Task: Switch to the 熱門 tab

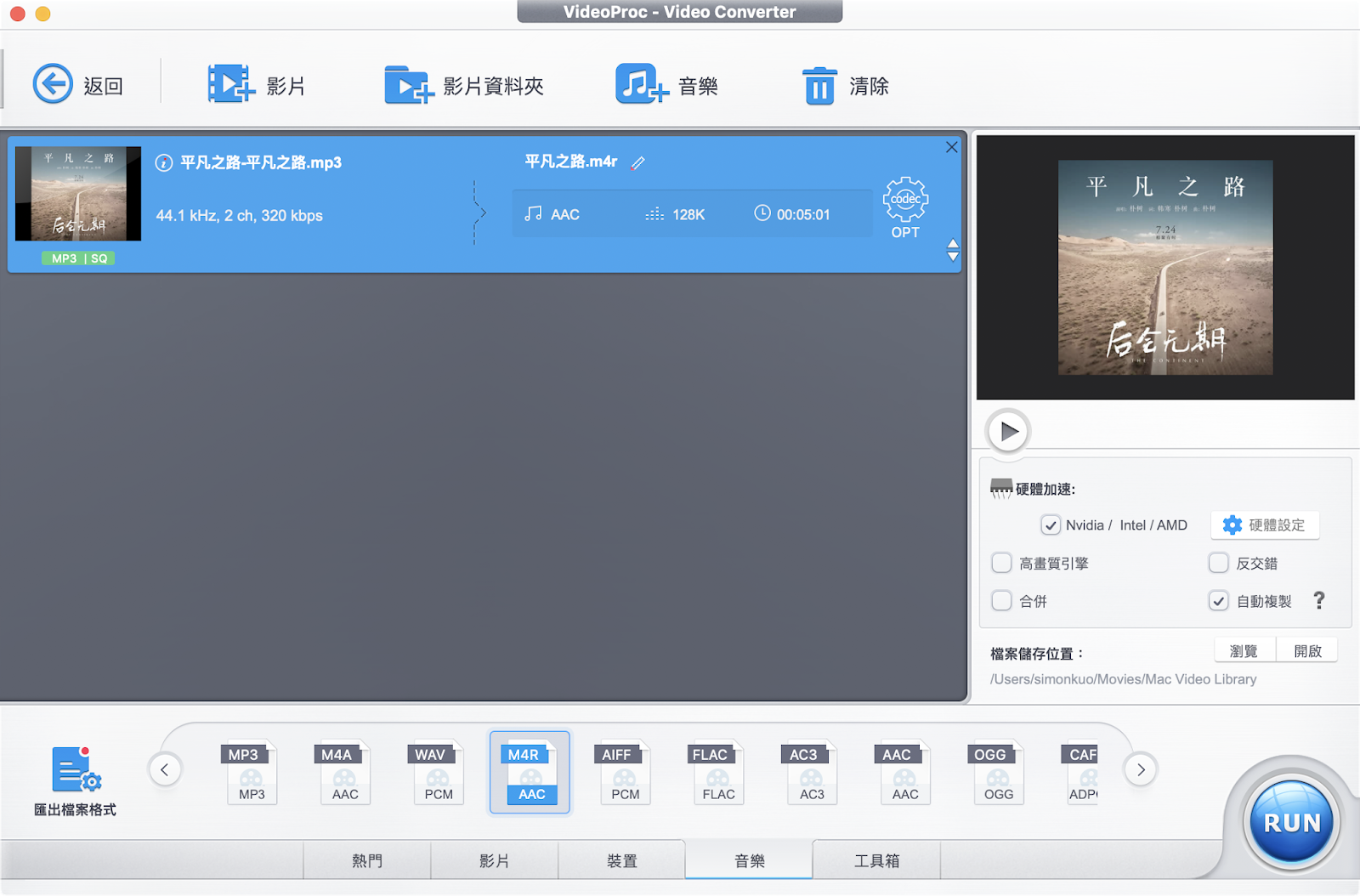Action: pyautogui.click(x=367, y=860)
